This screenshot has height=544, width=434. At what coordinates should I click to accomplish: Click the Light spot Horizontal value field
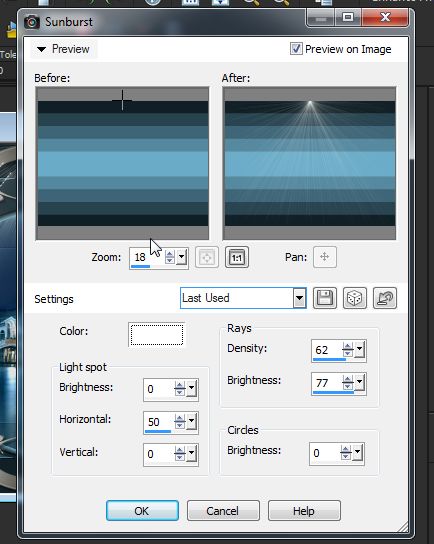(159, 422)
